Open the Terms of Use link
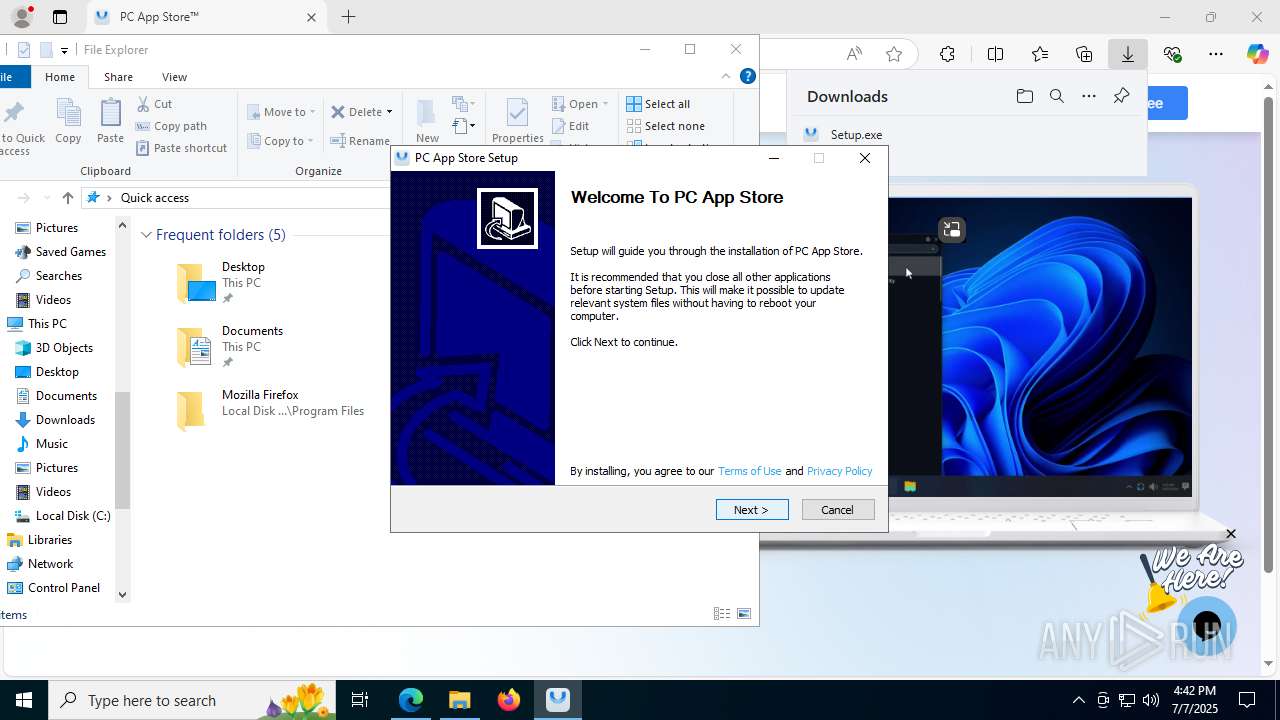This screenshot has width=1280, height=720. (x=749, y=471)
